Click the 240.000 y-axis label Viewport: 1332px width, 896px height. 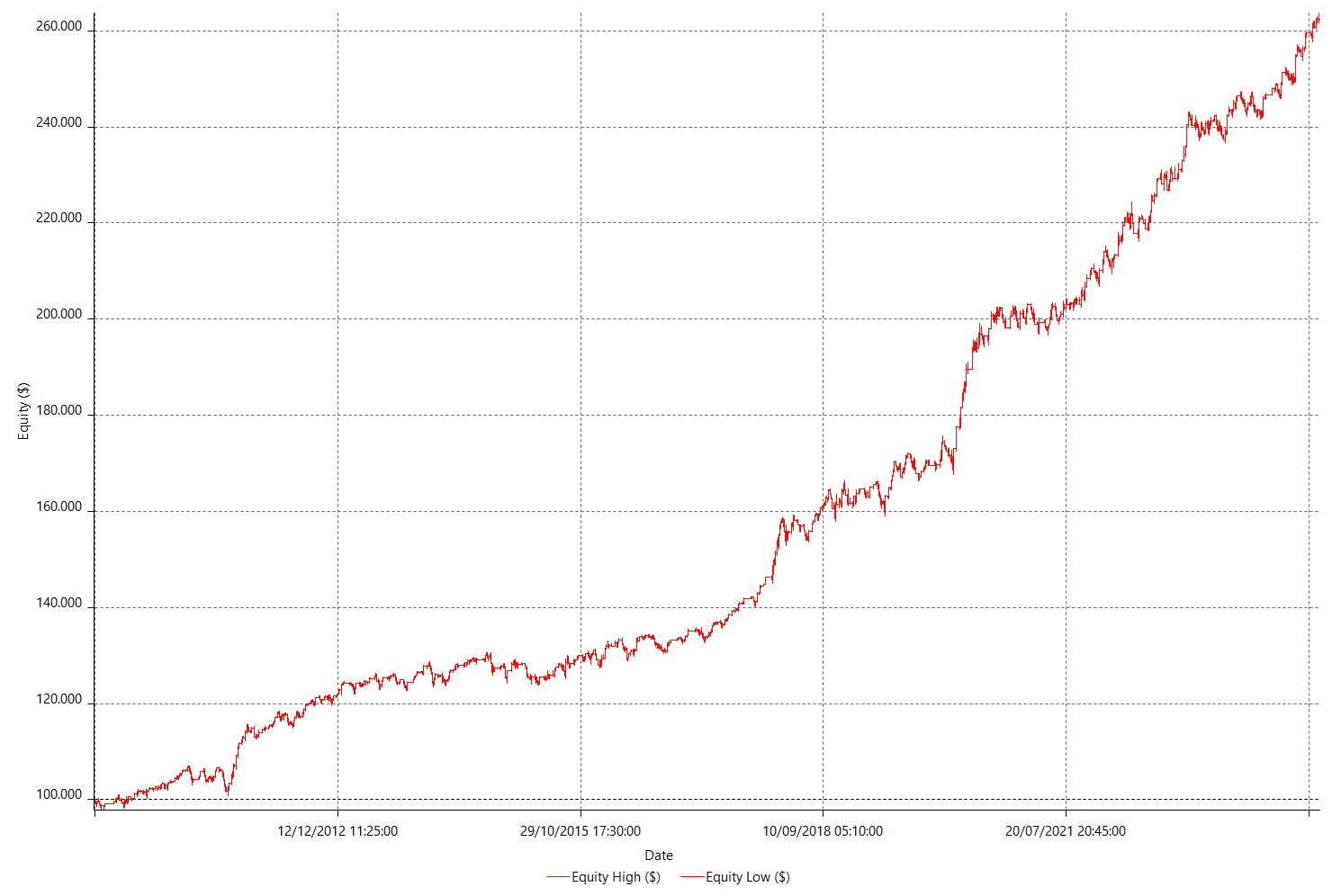coord(58,123)
